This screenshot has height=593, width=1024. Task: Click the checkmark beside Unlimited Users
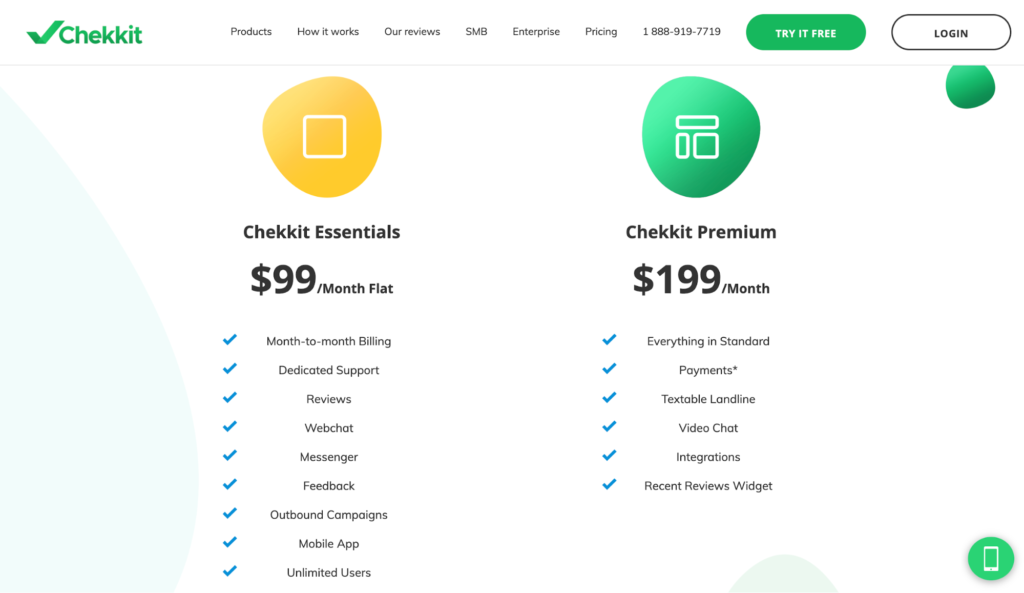(230, 571)
